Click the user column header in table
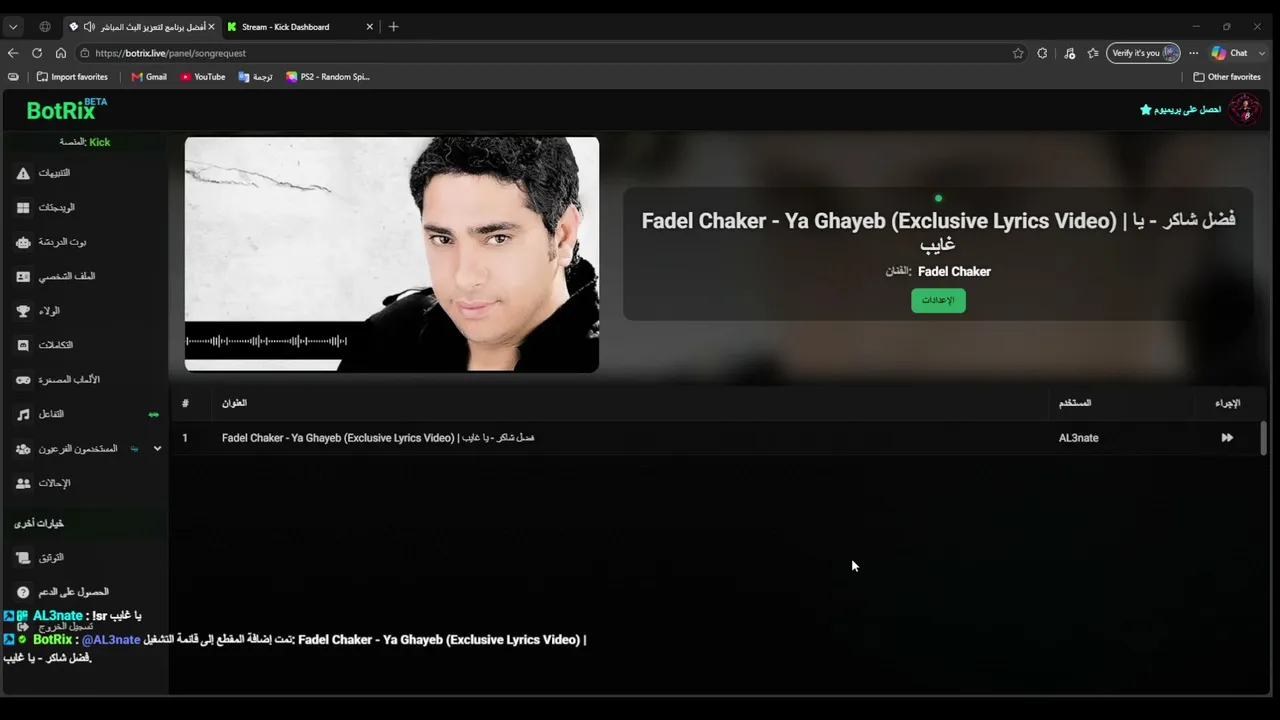 (x=1075, y=403)
